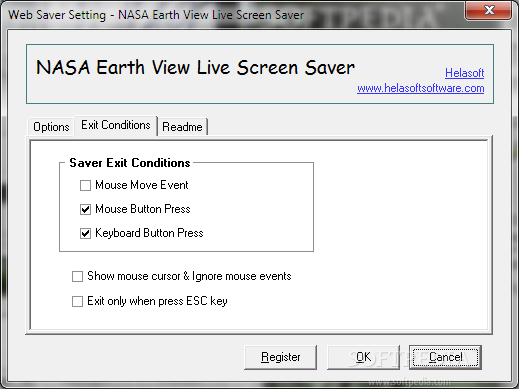Toggle Keyboard Button Press checkbox
The width and height of the screenshot is (519, 389).
tap(85, 233)
